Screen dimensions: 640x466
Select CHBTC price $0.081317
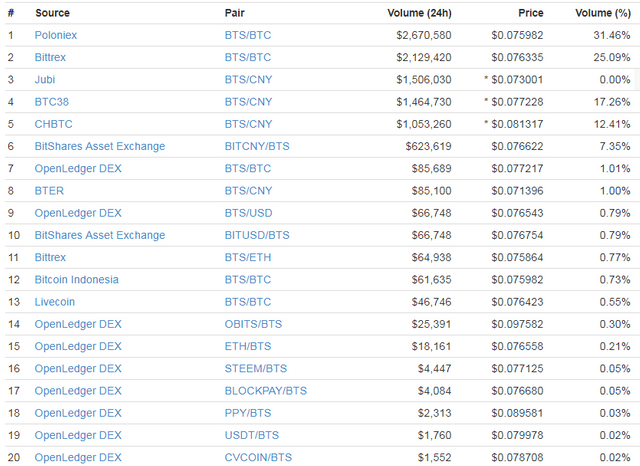point(517,124)
